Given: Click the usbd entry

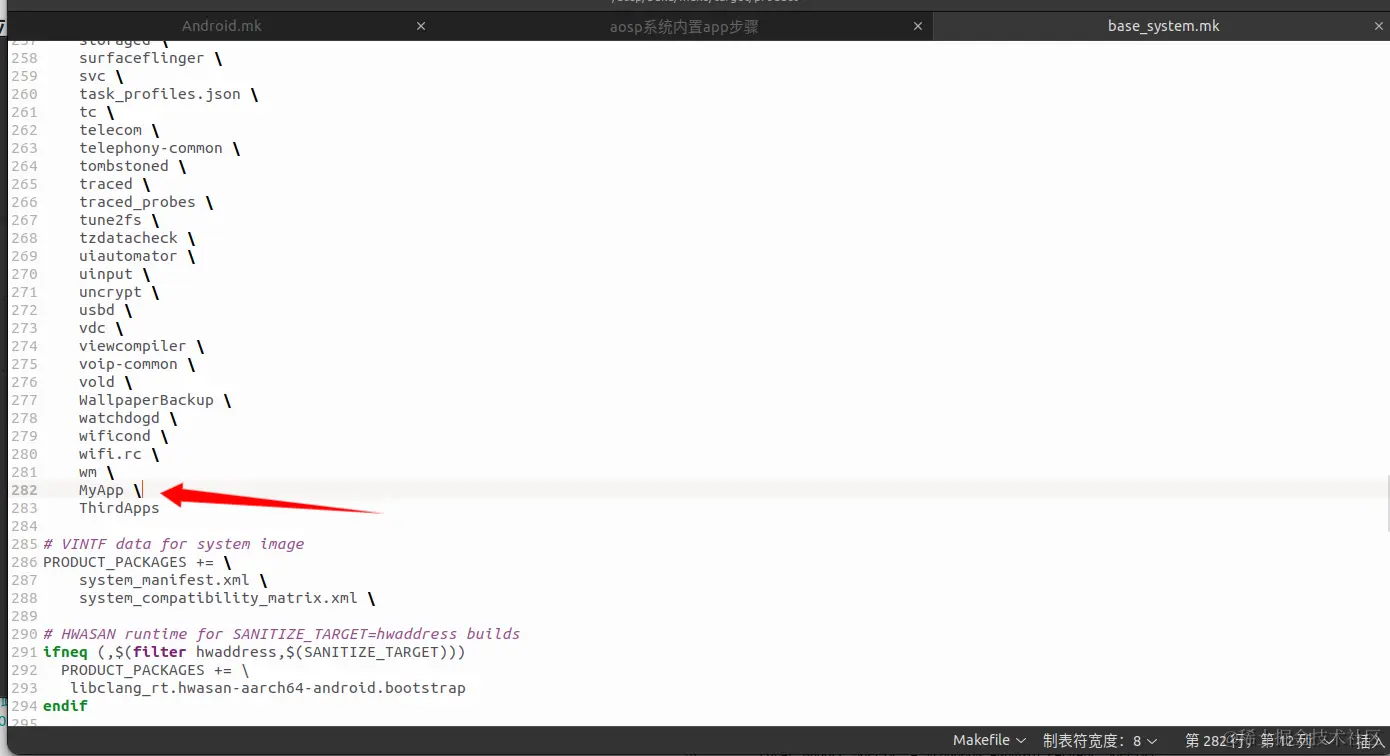Looking at the screenshot, I should (97, 310).
